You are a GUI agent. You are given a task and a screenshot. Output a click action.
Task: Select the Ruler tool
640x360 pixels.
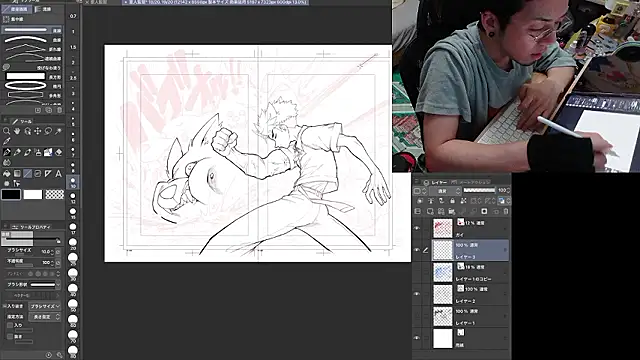pos(48,173)
